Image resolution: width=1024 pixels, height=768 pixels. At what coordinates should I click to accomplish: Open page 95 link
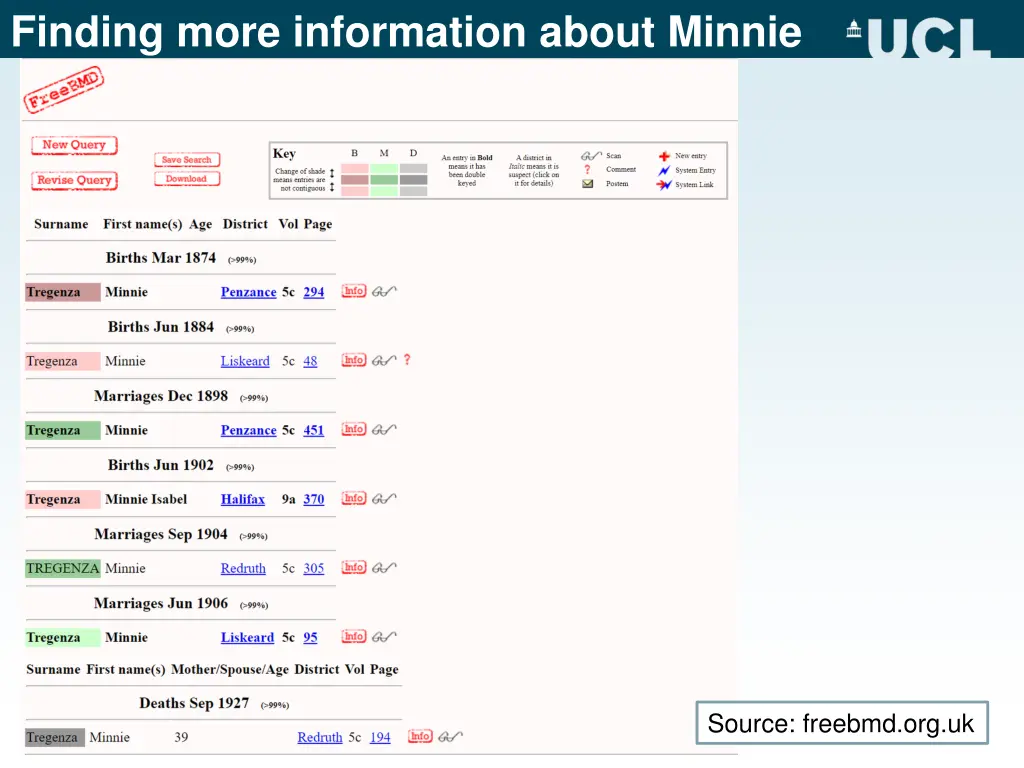tap(310, 637)
